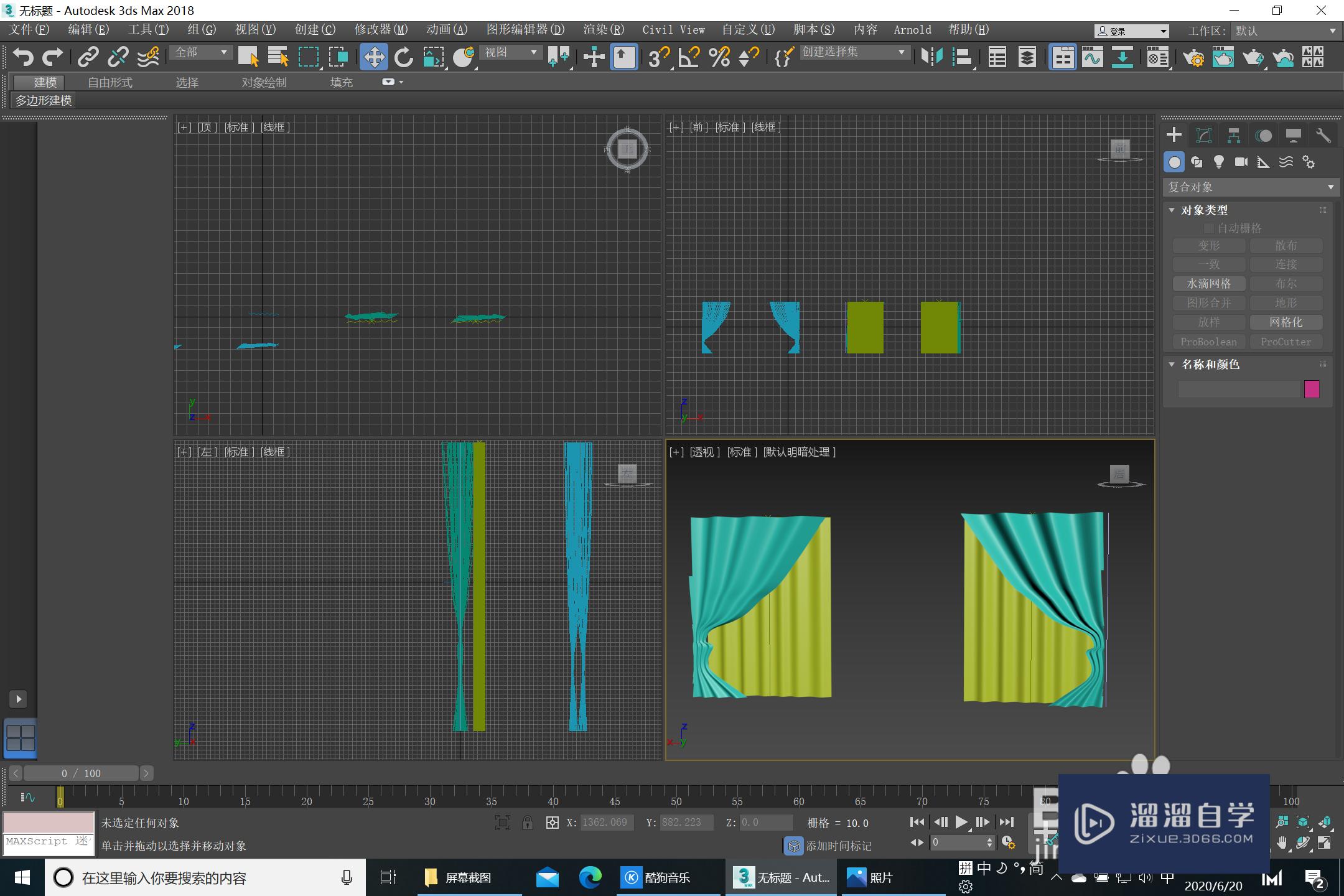Click the Align tool icon
1344x896 pixels.
click(x=962, y=57)
